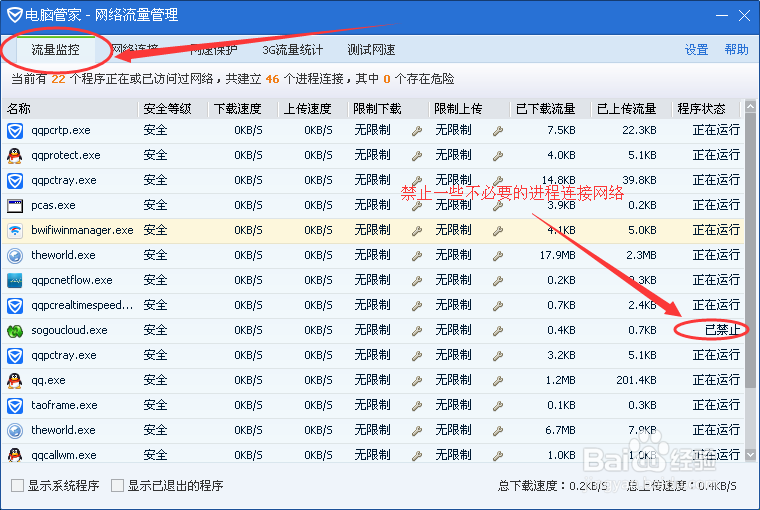
Task: Open the 3G流量统计 tab
Action: (x=292, y=50)
